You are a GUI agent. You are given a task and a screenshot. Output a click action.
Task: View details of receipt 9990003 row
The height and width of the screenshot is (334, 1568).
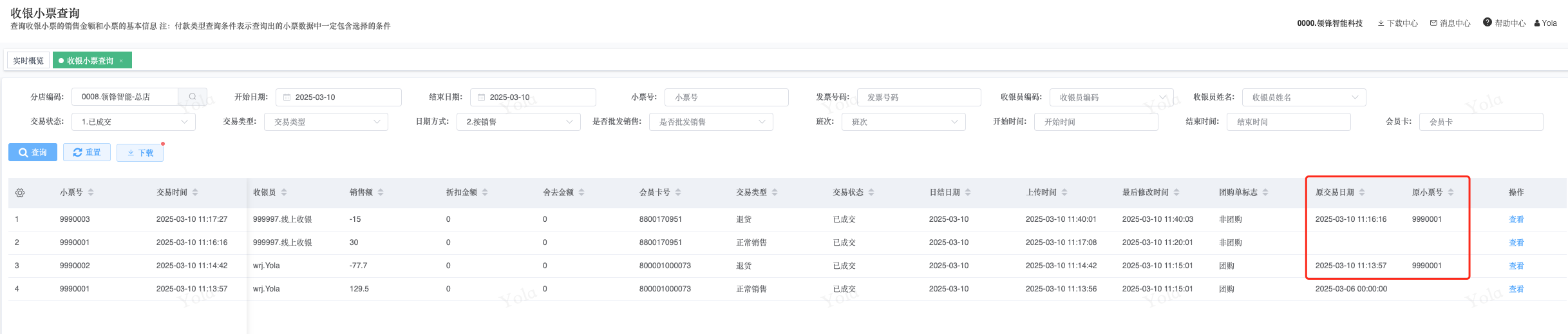1516,220
